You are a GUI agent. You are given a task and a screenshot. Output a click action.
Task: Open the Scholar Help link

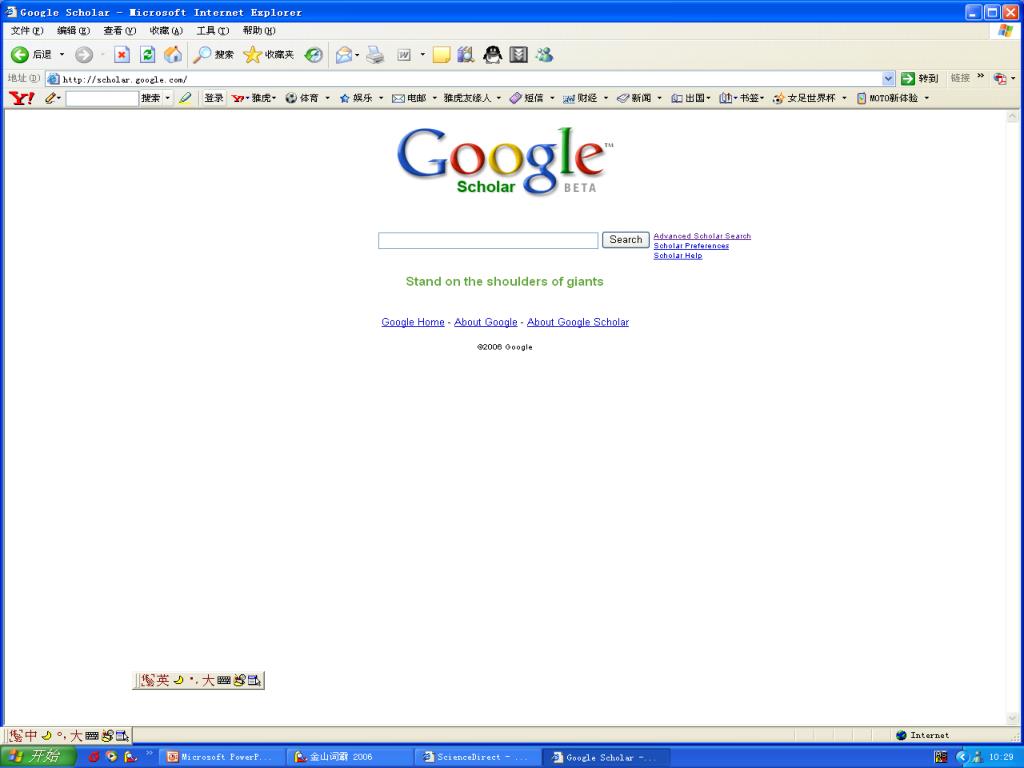tap(678, 255)
